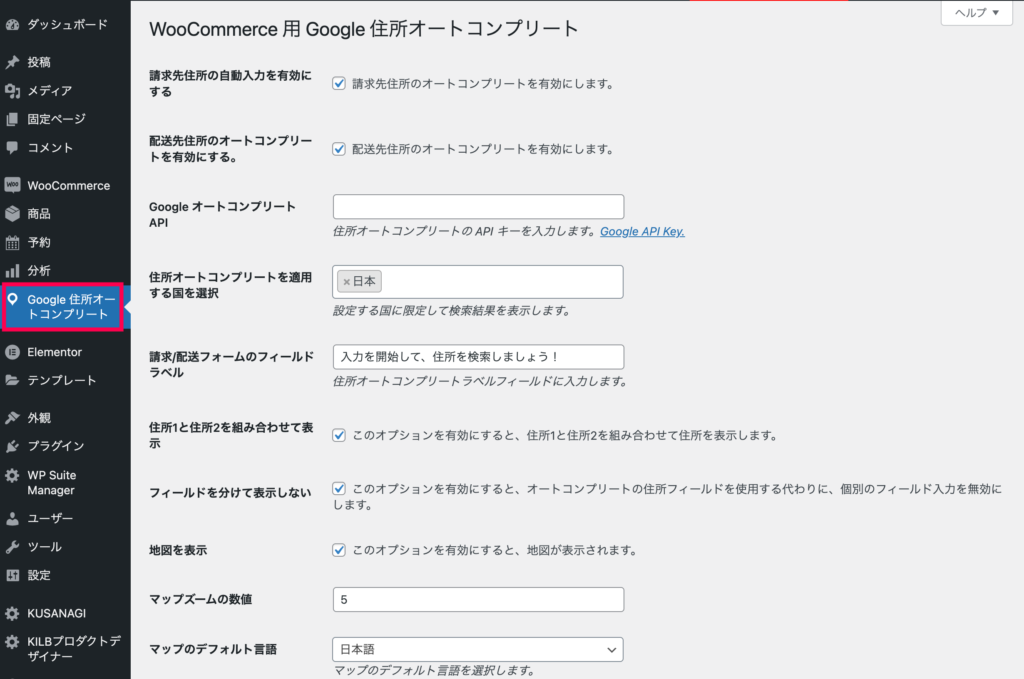Open the マップのデフォルト言語 dropdown

pyautogui.click(x=478, y=650)
